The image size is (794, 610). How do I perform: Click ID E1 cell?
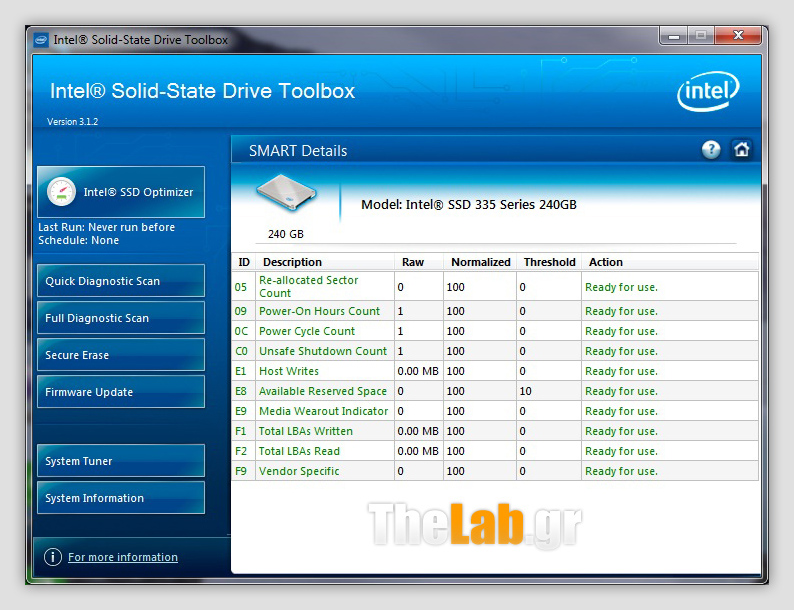(x=241, y=371)
